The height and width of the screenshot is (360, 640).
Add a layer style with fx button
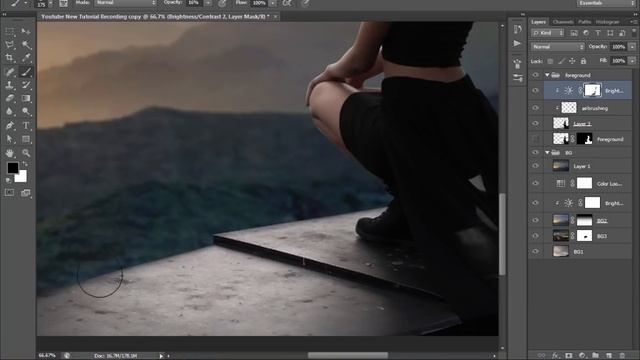(x=555, y=356)
